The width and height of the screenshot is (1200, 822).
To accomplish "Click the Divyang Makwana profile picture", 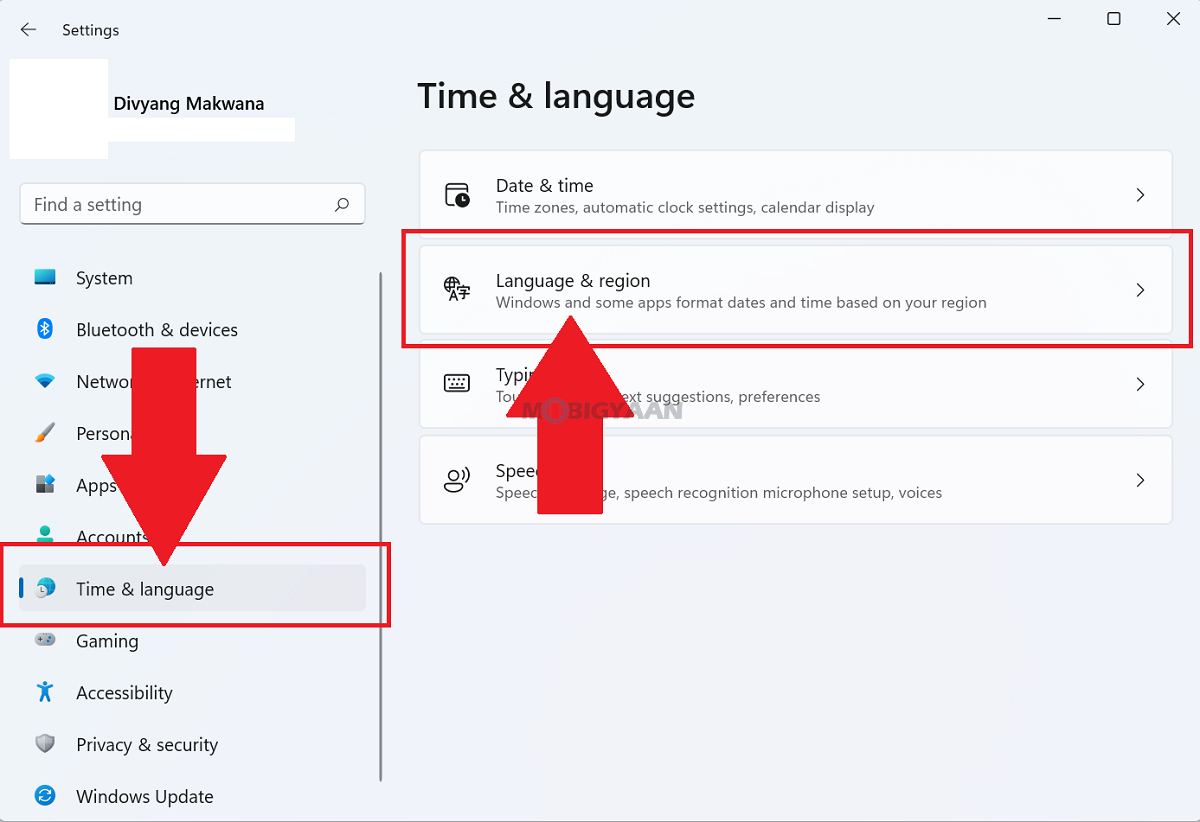I will [x=58, y=108].
